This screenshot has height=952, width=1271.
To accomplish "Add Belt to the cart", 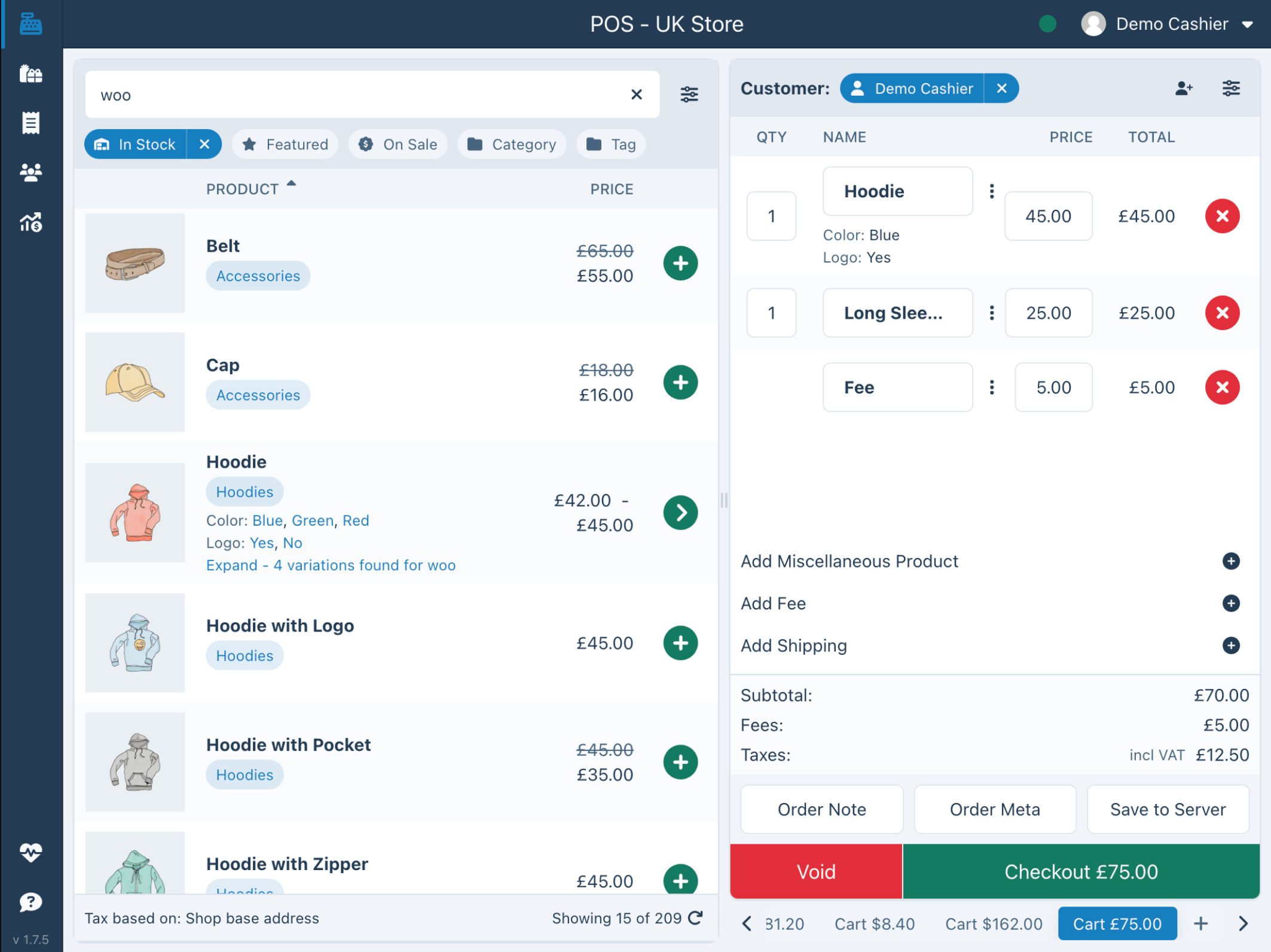I will (680, 263).
